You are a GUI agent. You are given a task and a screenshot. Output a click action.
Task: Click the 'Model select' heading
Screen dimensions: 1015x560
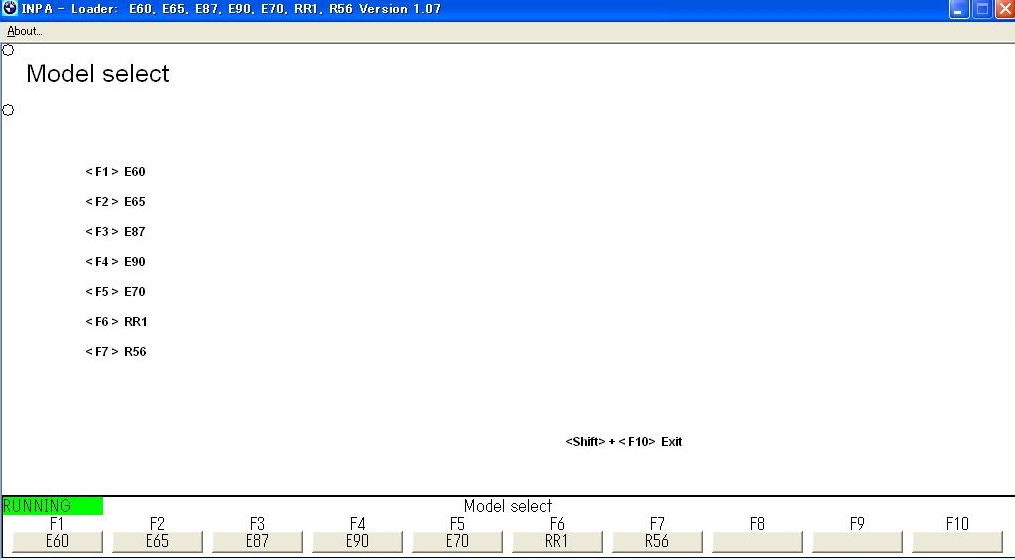(98, 74)
